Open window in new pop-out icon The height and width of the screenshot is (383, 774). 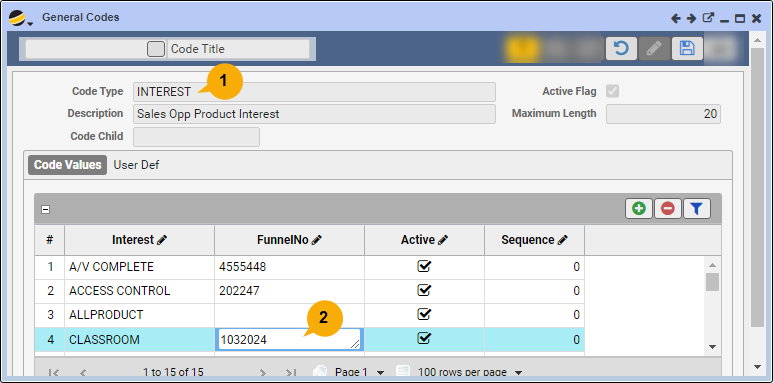tap(708, 18)
